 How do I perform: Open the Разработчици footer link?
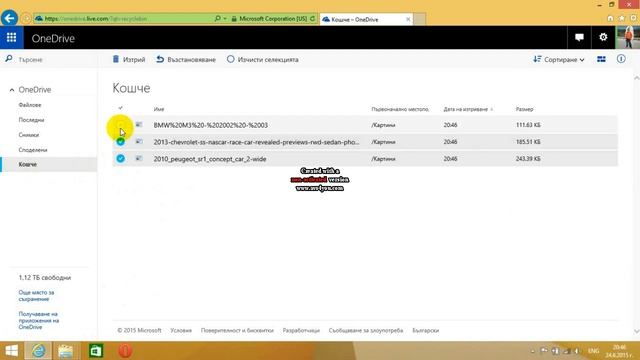point(301,330)
